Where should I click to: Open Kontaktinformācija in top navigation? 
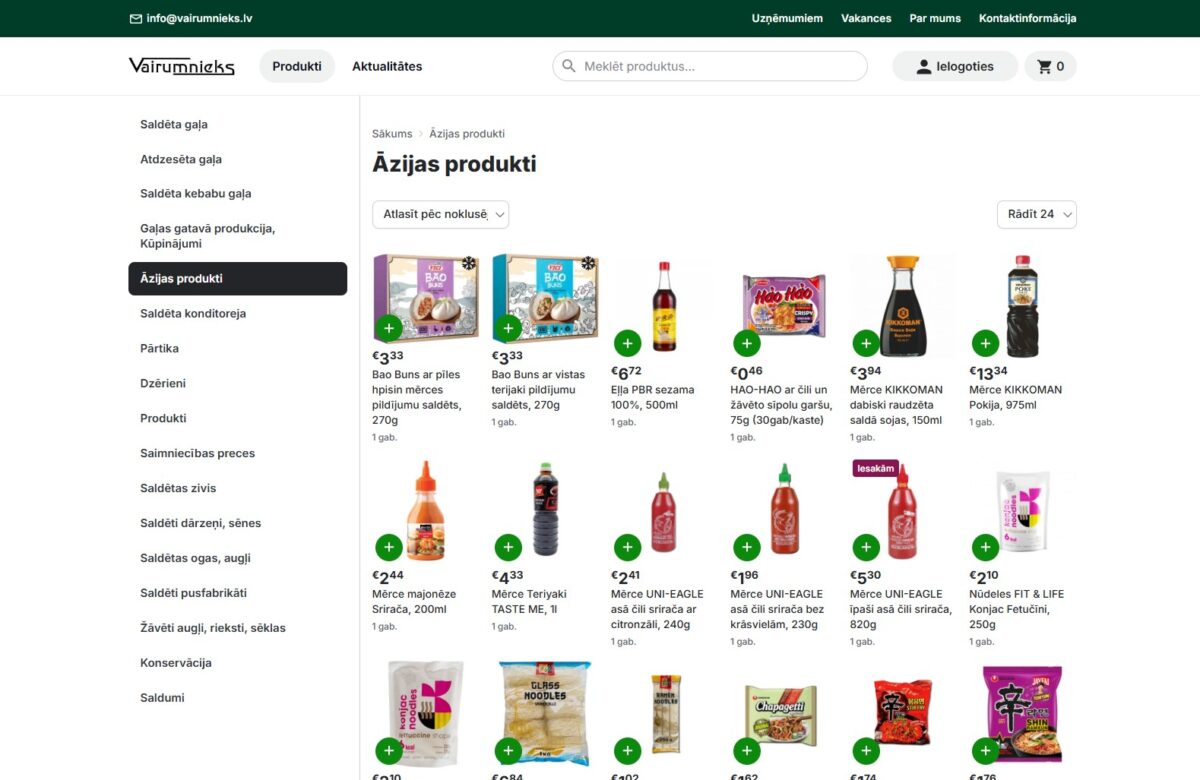click(1028, 18)
